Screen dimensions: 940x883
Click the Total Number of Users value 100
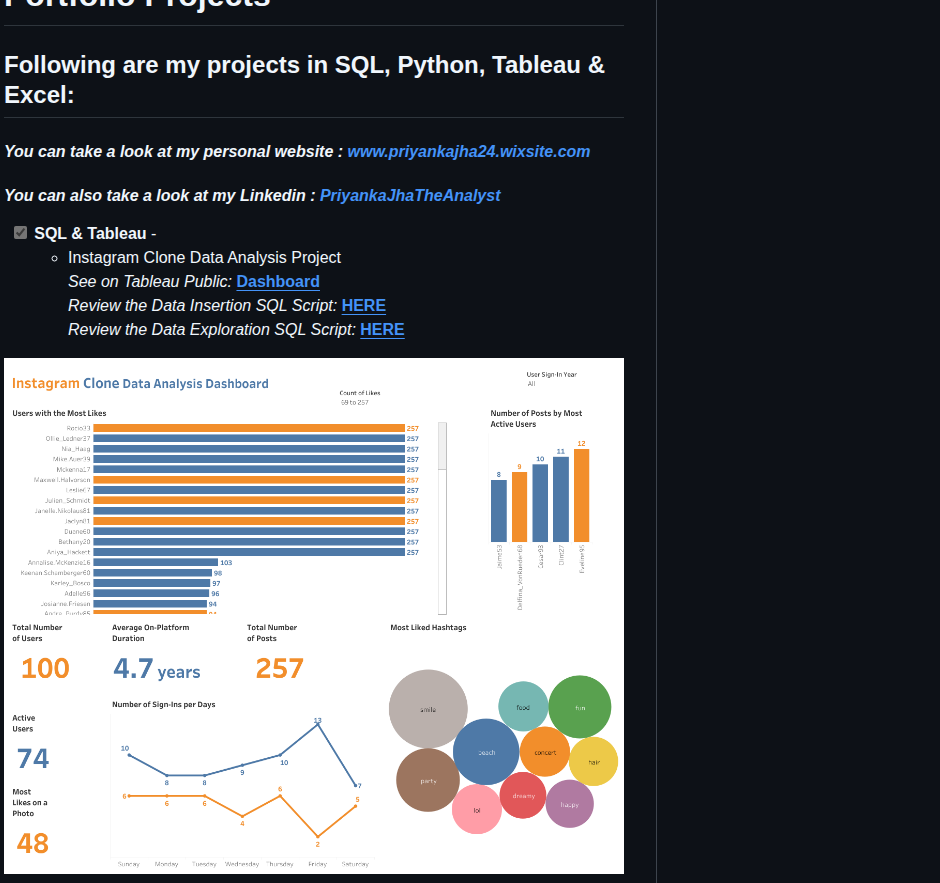[46, 668]
